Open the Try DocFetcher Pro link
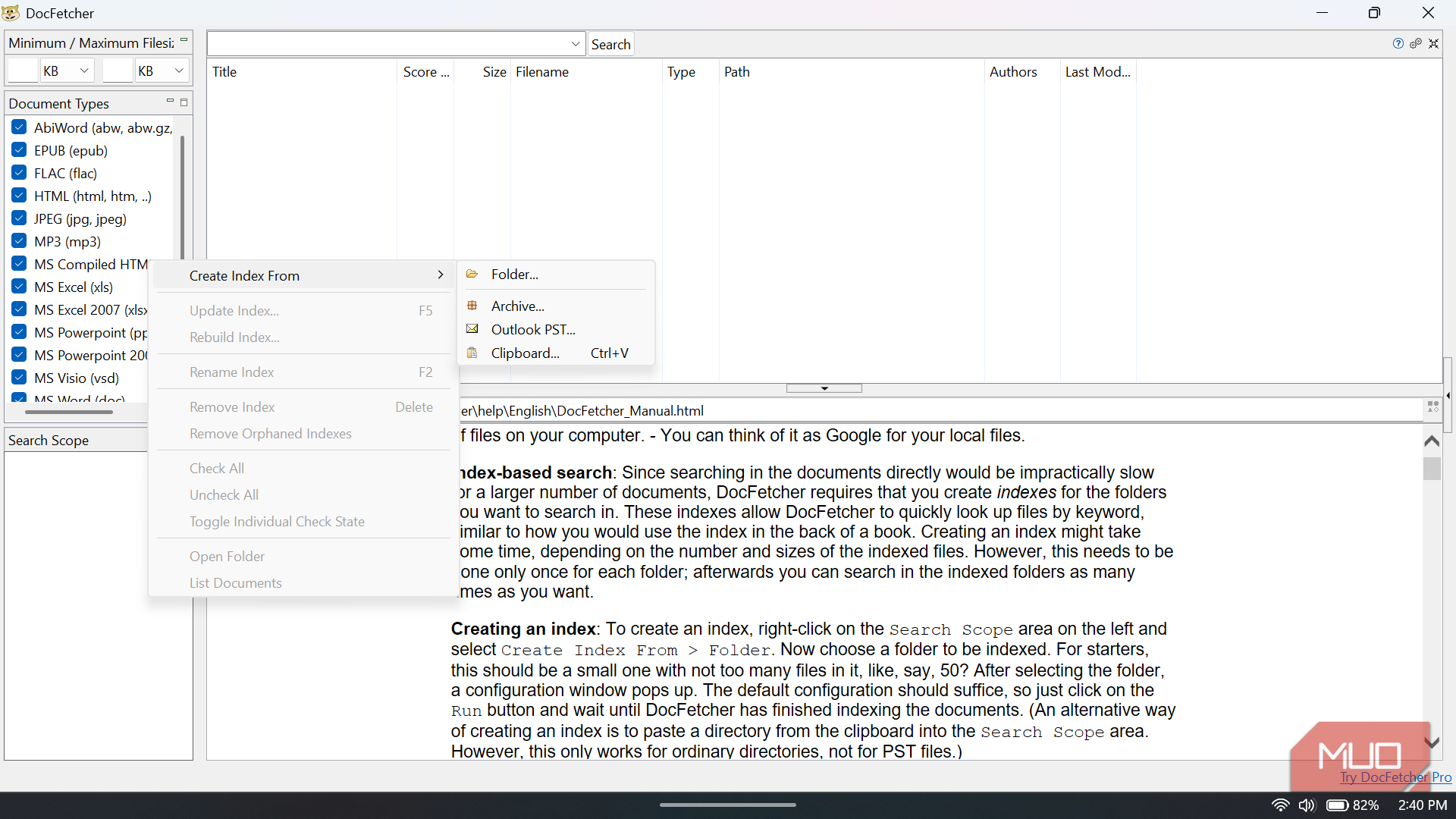 (1395, 777)
